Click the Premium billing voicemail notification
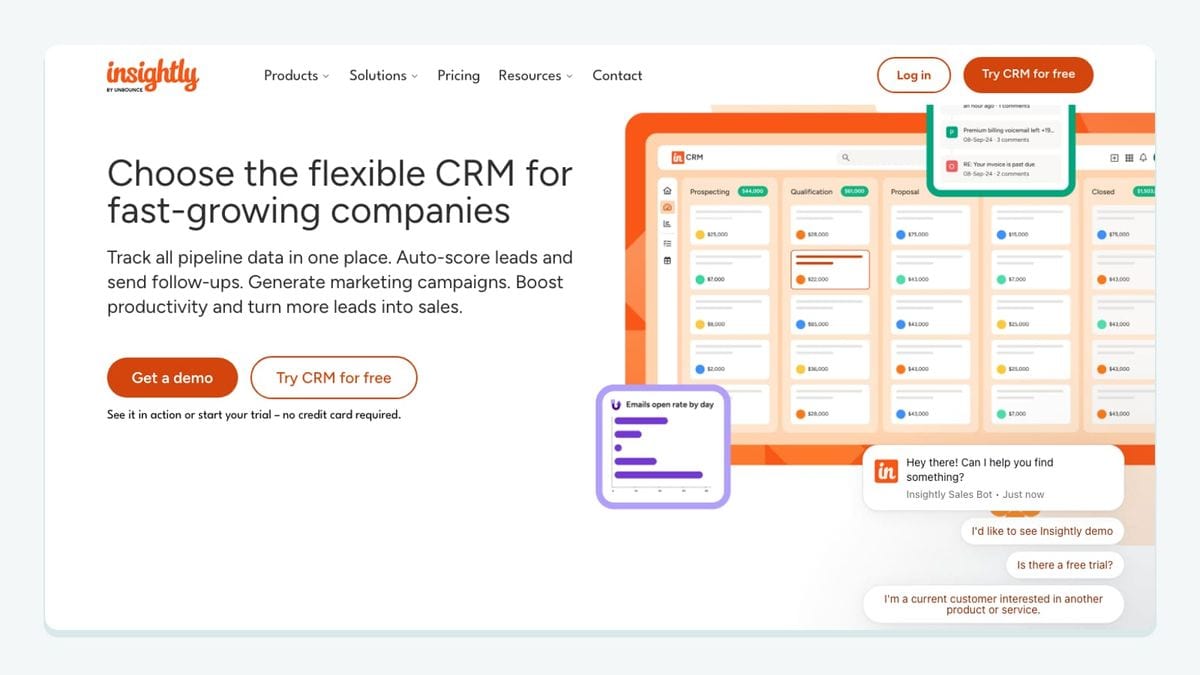Viewport: 1200px width, 675px height. pyautogui.click(x=1001, y=133)
